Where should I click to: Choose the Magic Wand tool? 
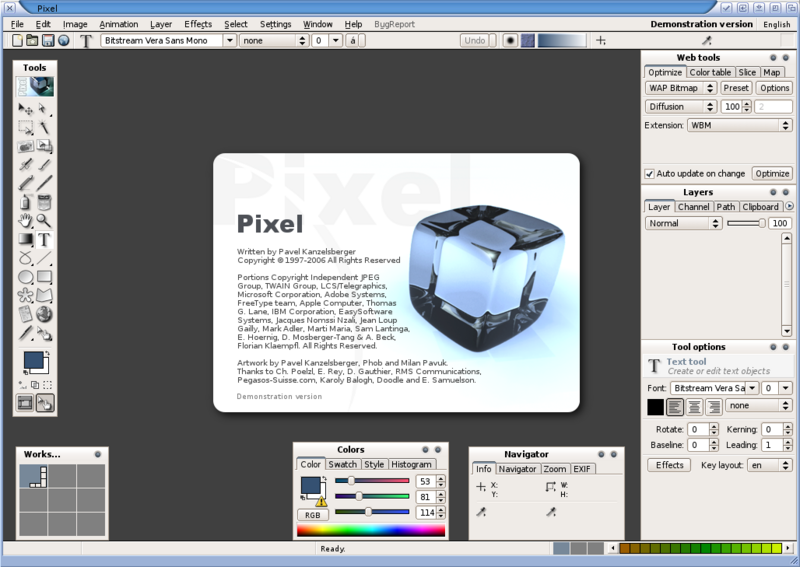point(44,128)
